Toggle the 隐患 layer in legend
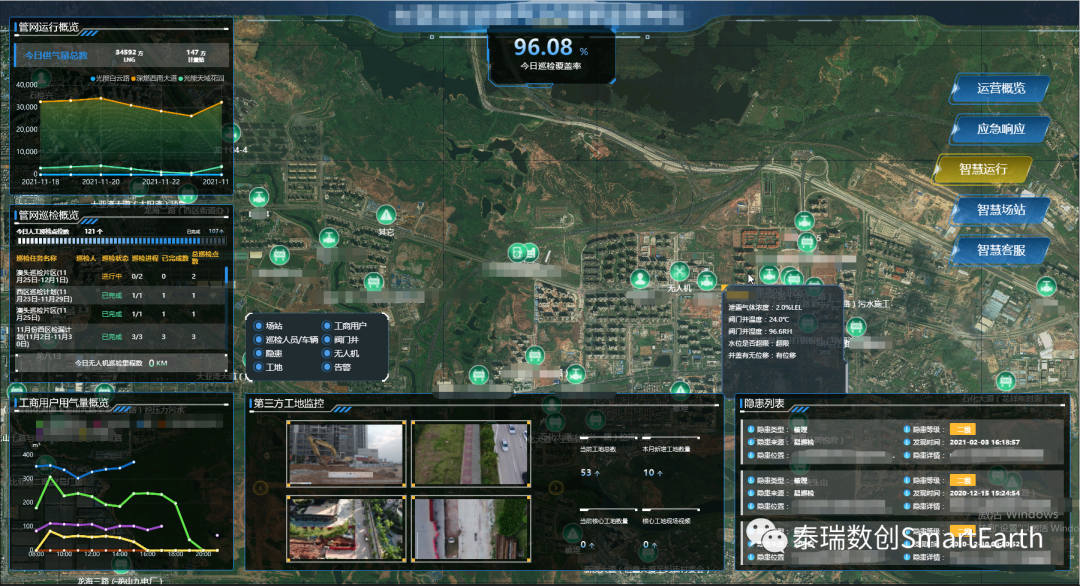The width and height of the screenshot is (1080, 586). click(x=259, y=354)
